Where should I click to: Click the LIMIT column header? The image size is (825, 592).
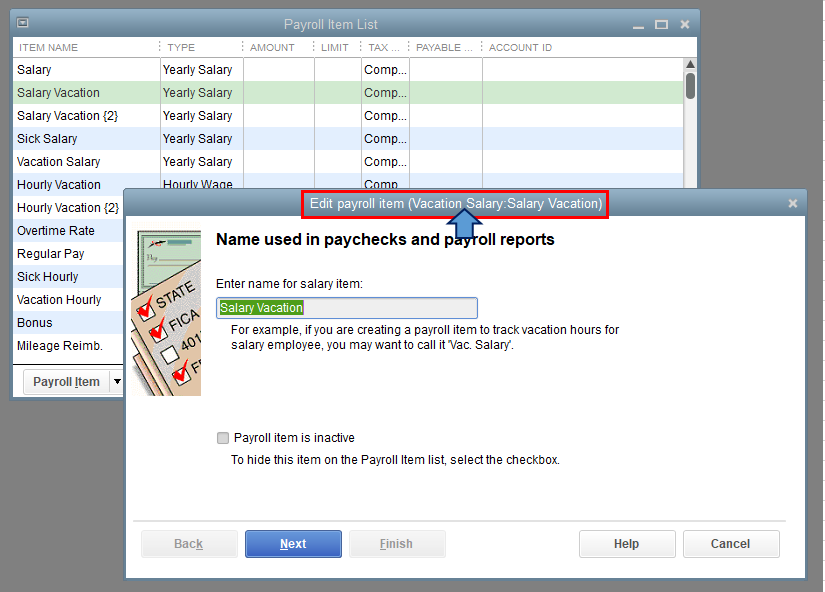click(337, 47)
